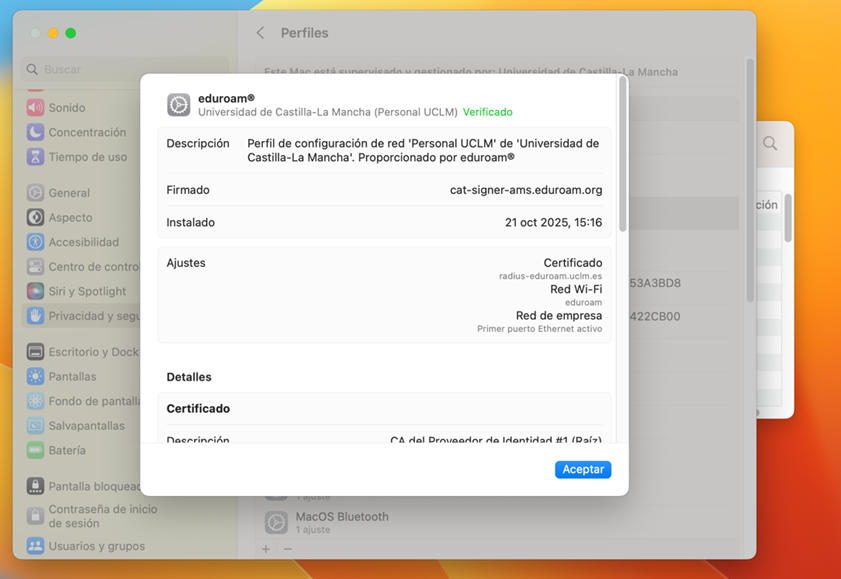Click the minus button to remove profile
The width and height of the screenshot is (841, 579).
point(288,549)
